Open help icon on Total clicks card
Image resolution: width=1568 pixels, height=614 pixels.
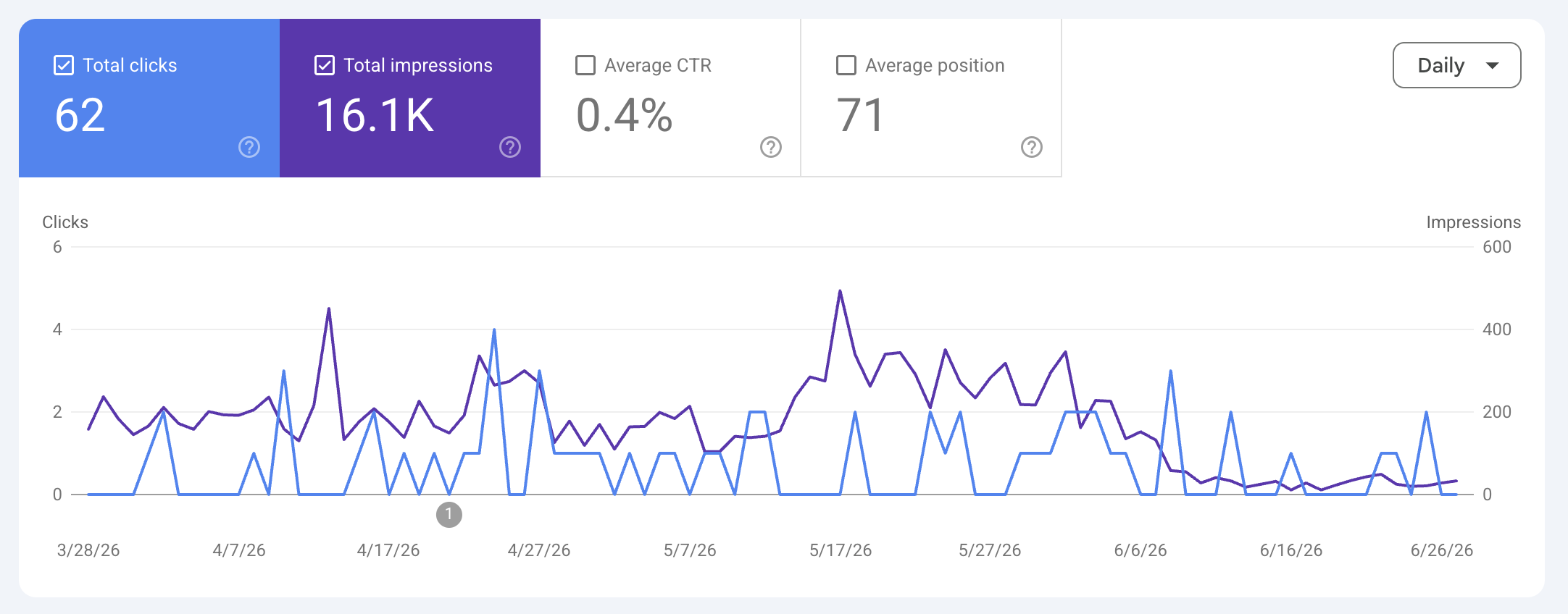point(249,147)
